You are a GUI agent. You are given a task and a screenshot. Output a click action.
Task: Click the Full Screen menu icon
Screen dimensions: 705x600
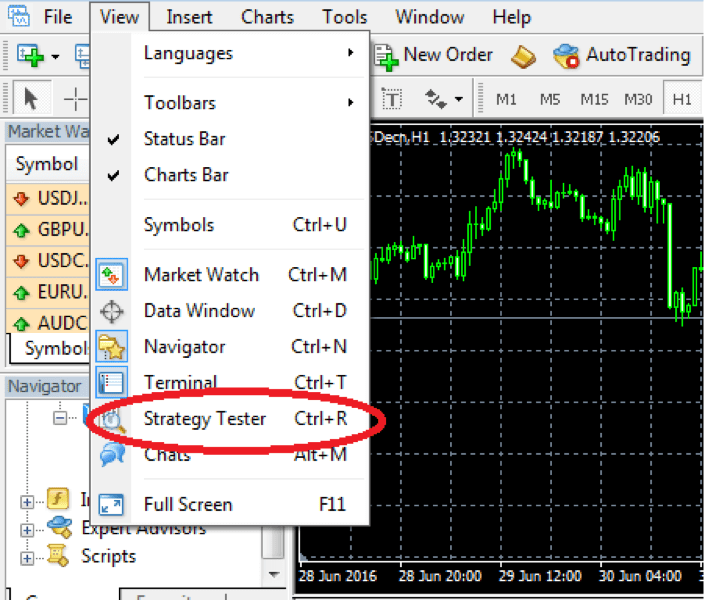click(111, 504)
